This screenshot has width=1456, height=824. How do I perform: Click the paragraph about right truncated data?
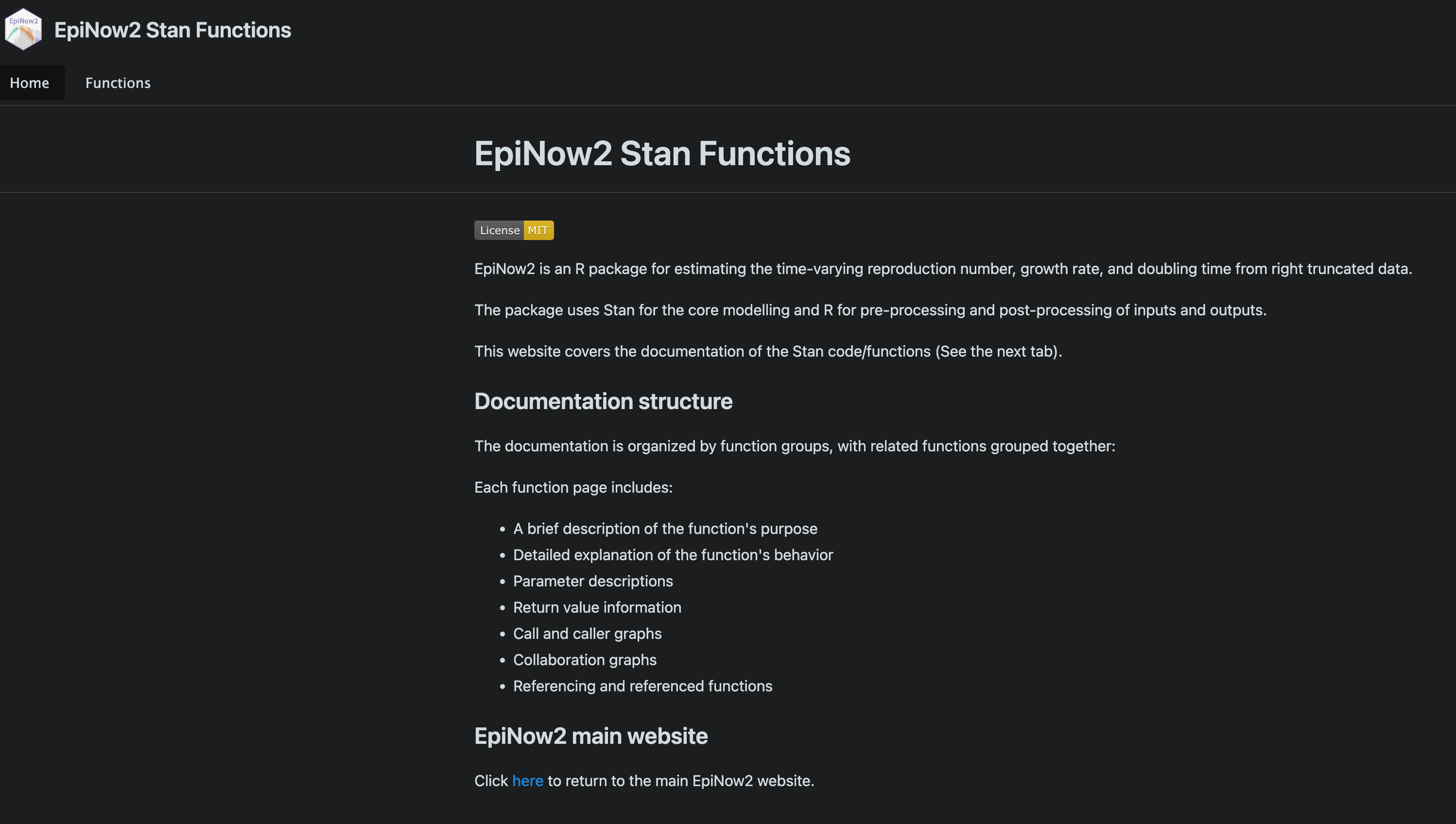pos(943,269)
